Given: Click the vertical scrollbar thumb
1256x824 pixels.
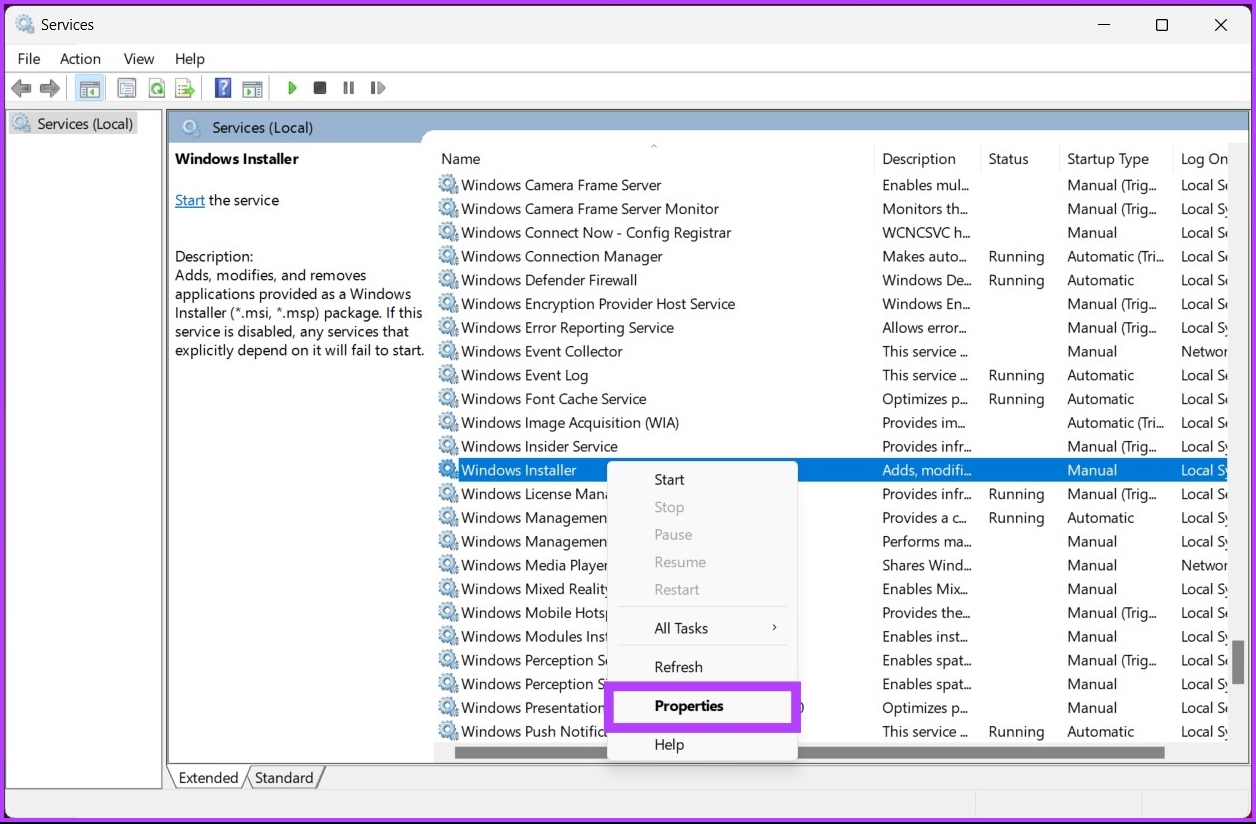Looking at the screenshot, I should pos(1238,662).
